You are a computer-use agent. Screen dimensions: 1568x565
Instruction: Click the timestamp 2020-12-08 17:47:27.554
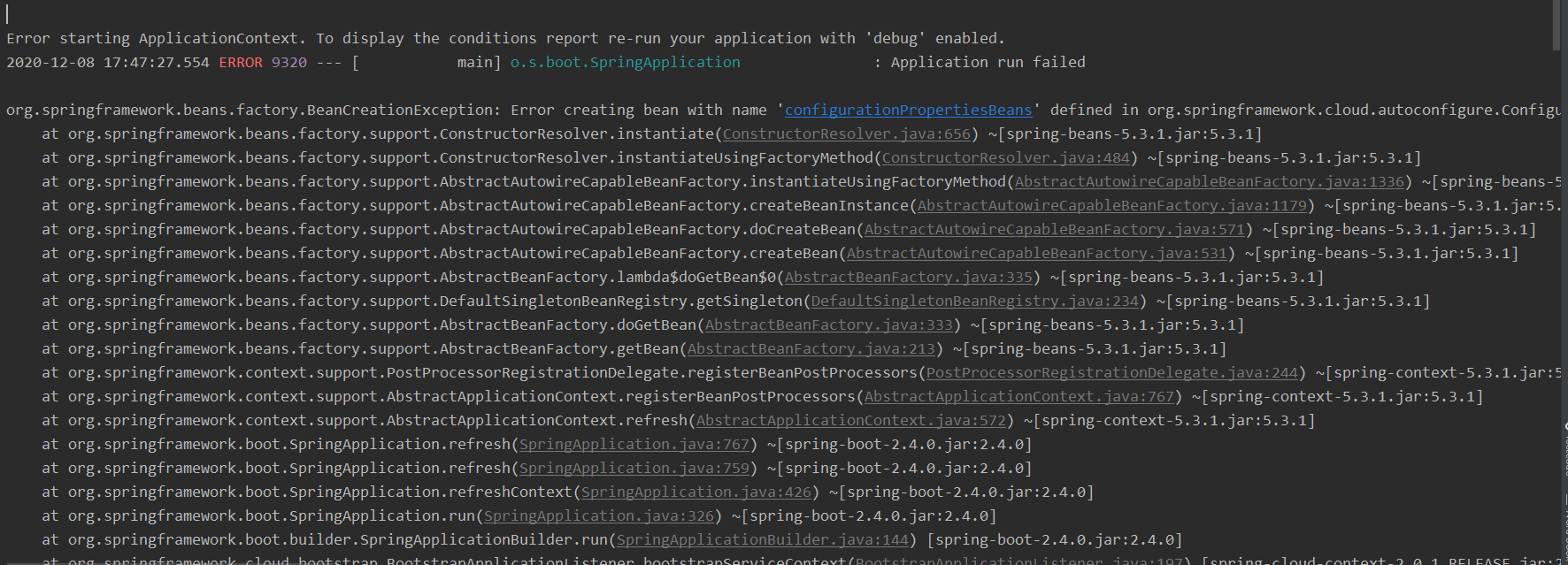pyautogui.click(x=108, y=62)
